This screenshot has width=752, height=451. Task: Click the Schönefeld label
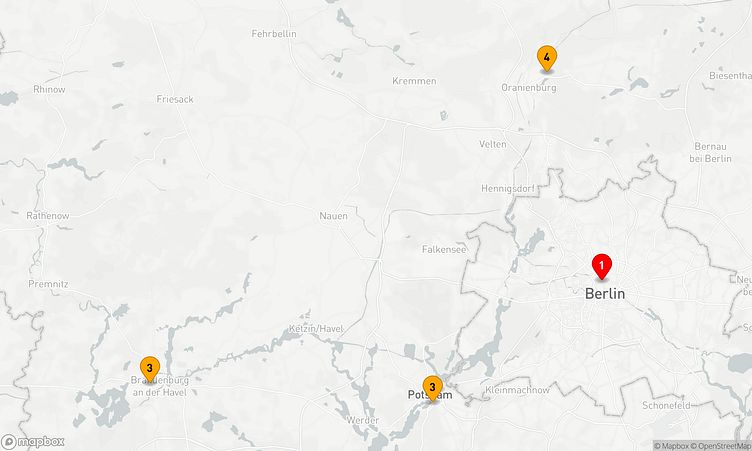coord(667,405)
